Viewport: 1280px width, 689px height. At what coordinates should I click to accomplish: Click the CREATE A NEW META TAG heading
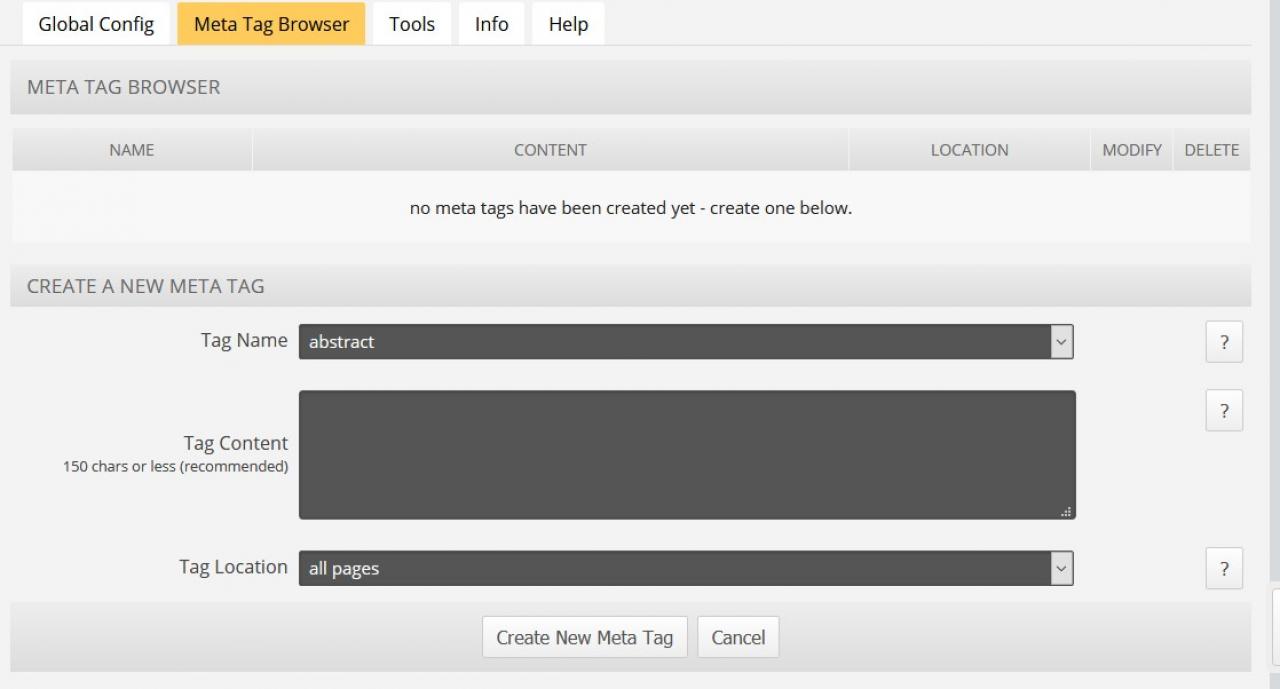coord(146,286)
